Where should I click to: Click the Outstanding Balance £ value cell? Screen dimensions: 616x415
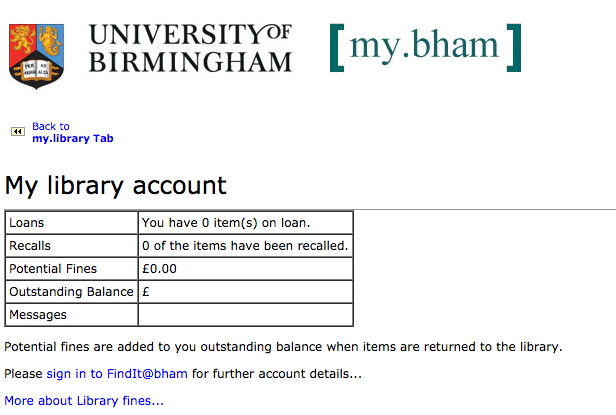pos(246,292)
